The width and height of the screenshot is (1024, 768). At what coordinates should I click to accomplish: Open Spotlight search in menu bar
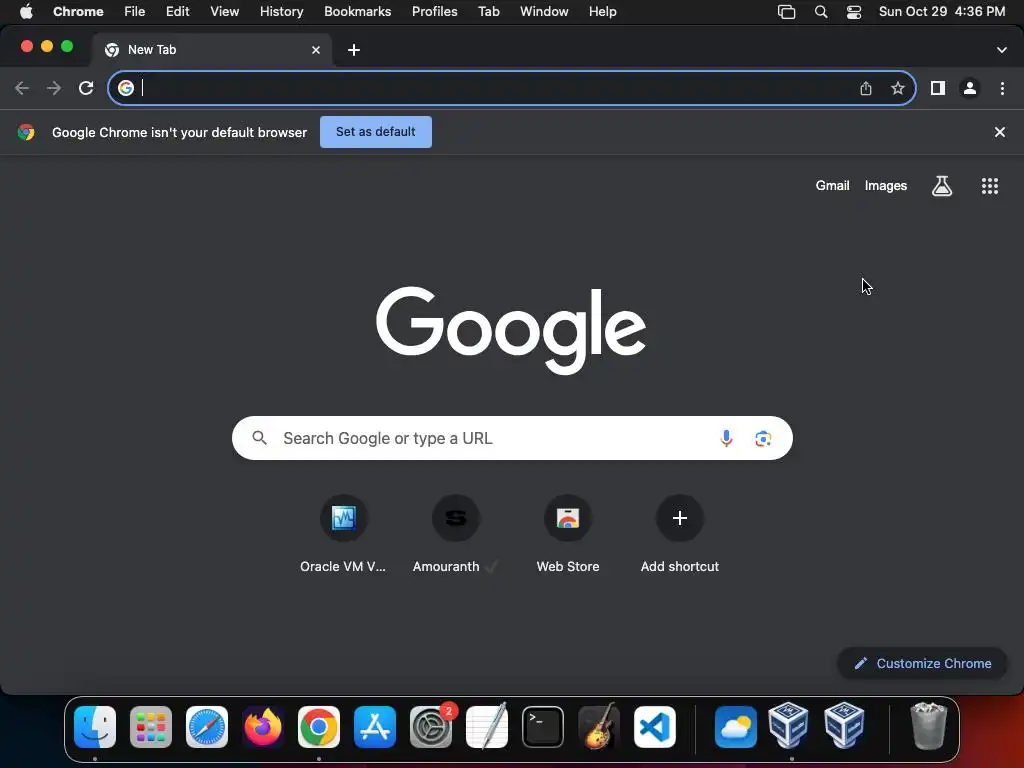(x=821, y=12)
